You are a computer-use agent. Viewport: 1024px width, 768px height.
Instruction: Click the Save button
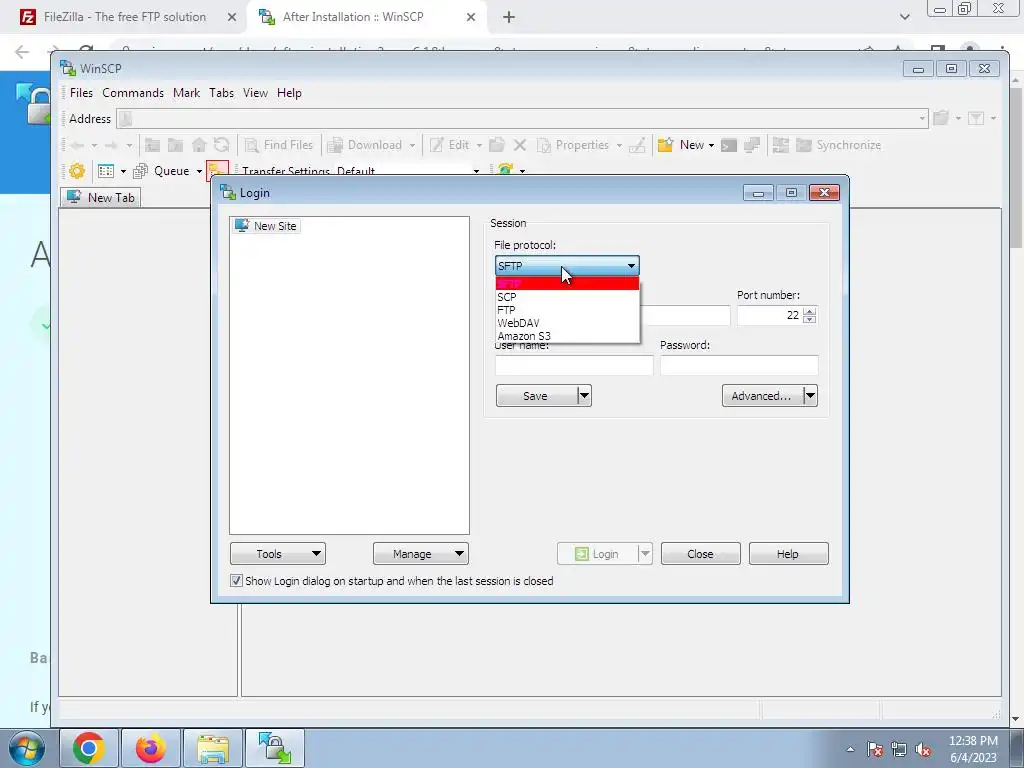click(x=536, y=396)
